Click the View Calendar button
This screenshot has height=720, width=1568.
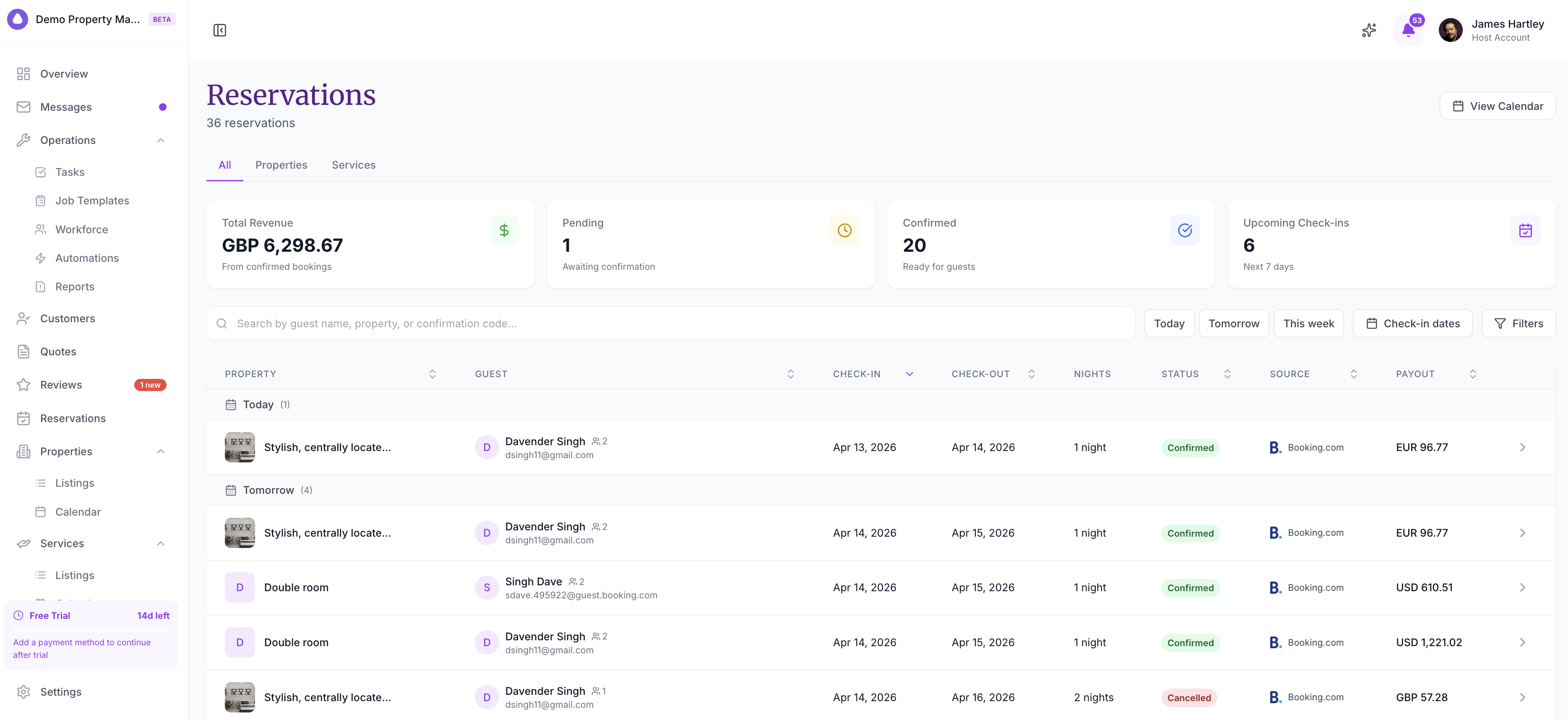[1498, 106]
